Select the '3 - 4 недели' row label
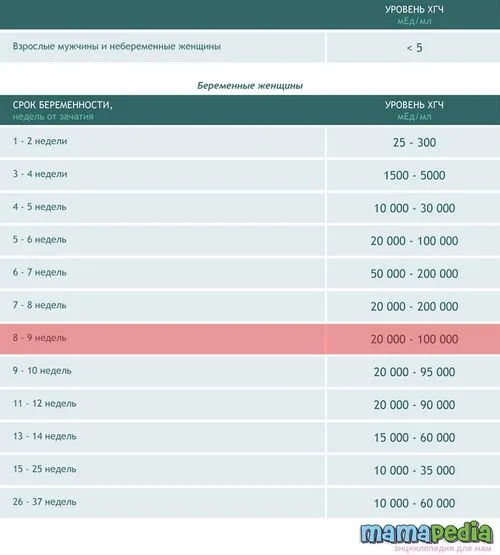This screenshot has height=555, width=500. (40, 174)
